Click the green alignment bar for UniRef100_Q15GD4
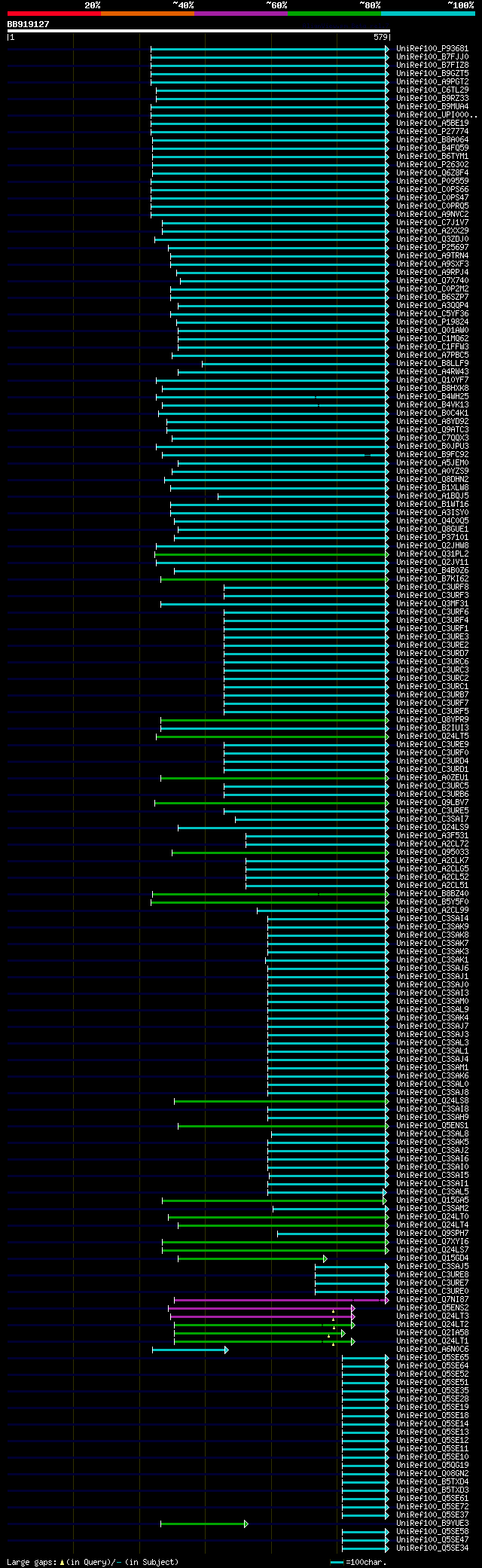 (252, 1258)
